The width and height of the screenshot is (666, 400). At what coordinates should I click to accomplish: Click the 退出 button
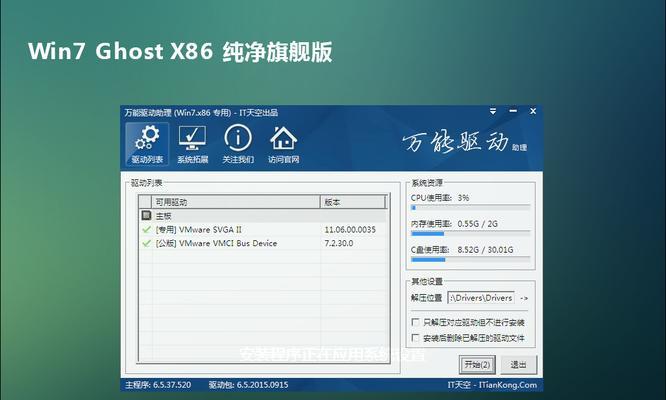[518, 365]
